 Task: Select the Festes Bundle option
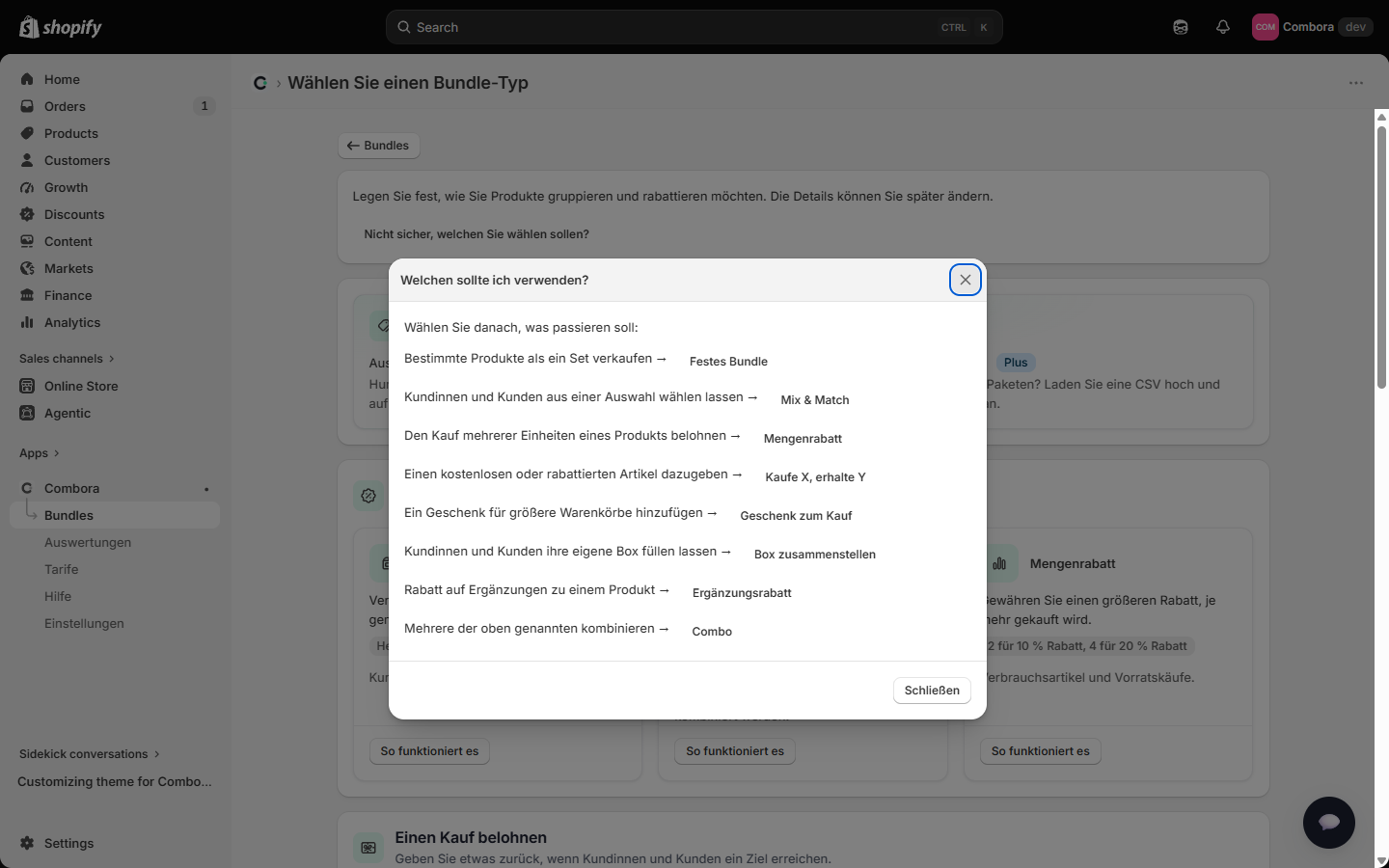tap(728, 362)
